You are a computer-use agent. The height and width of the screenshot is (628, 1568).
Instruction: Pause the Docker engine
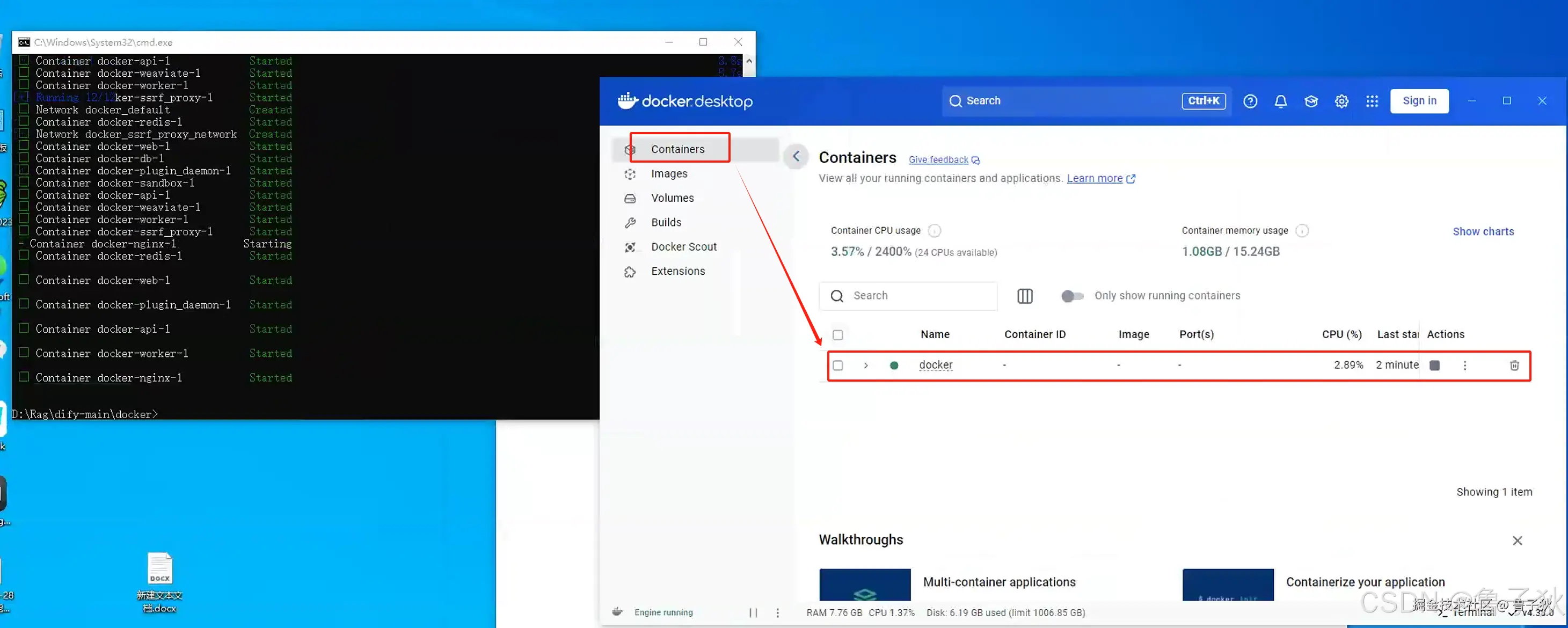(x=753, y=612)
